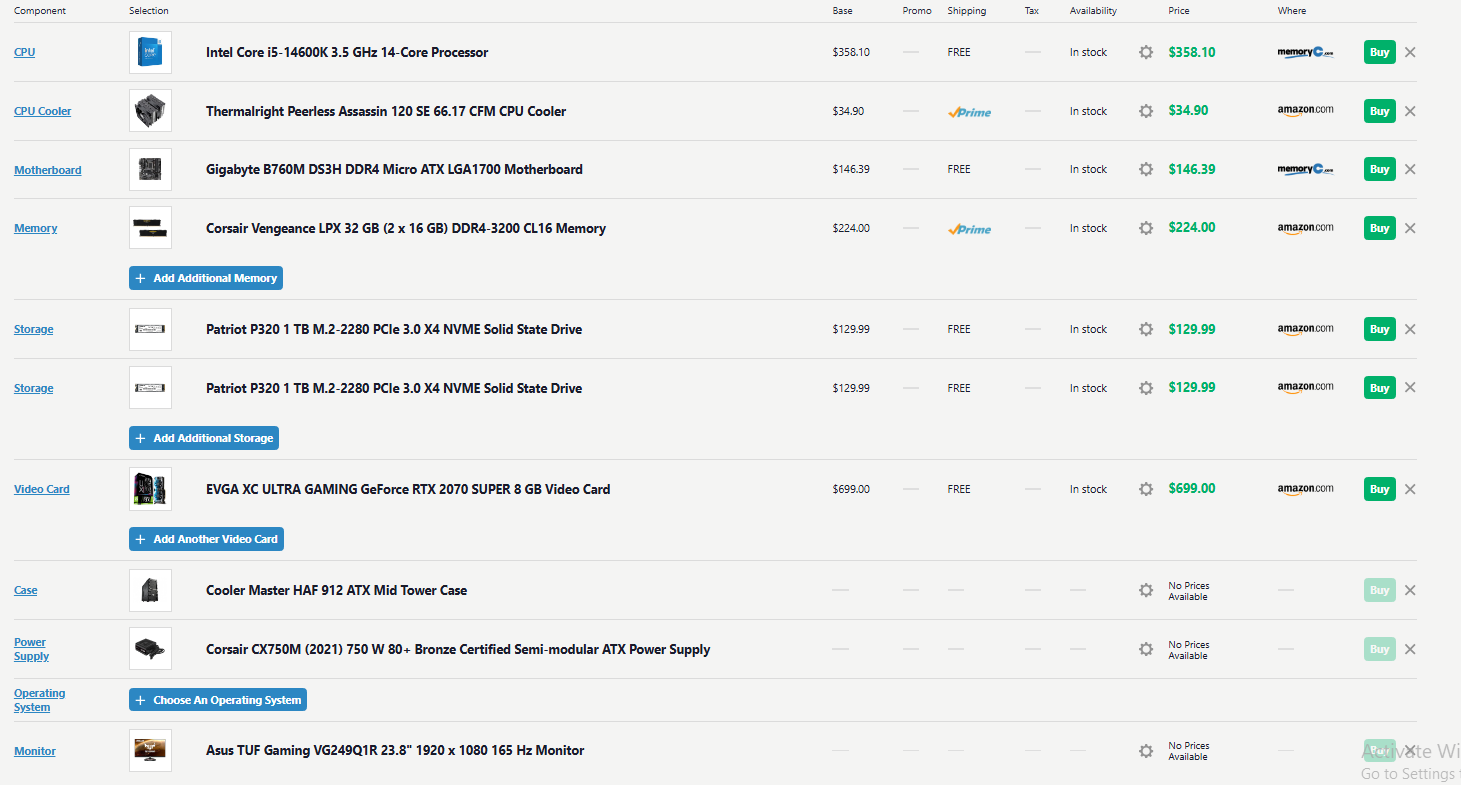
Task: Open settings gear for the Intel Core i5-14600K row
Action: pyautogui.click(x=1146, y=52)
